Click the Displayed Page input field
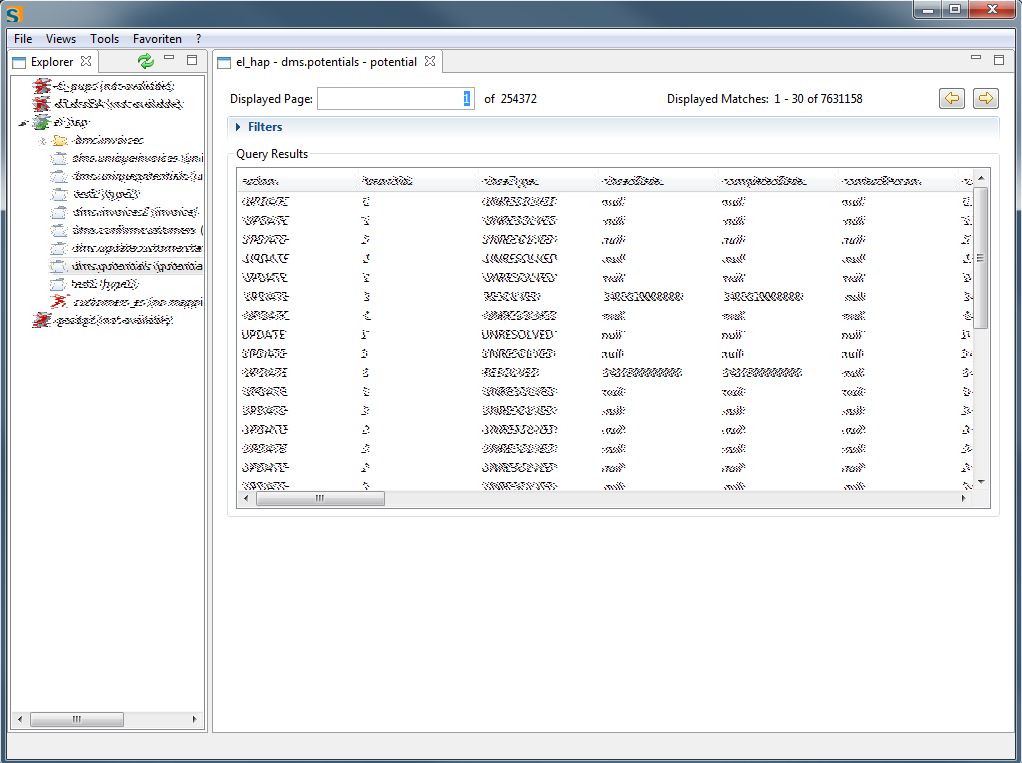 click(396, 98)
